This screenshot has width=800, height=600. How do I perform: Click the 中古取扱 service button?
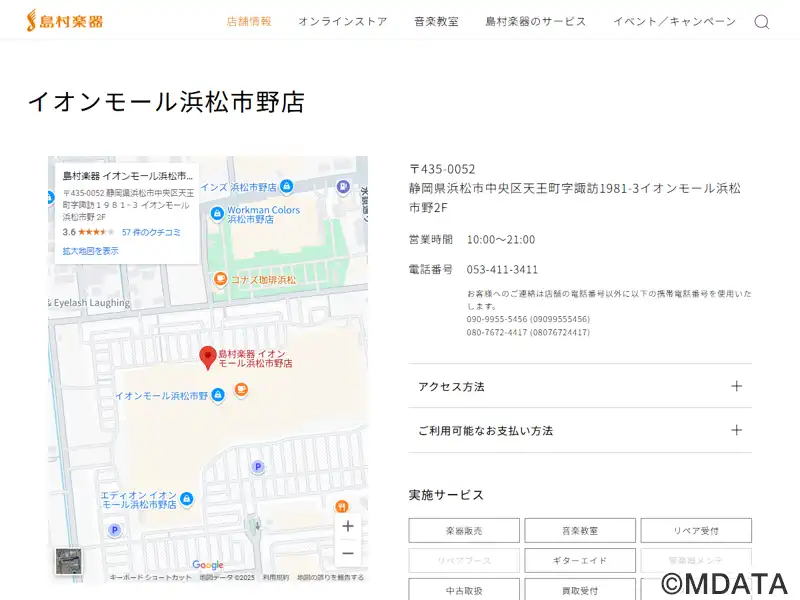click(x=464, y=590)
